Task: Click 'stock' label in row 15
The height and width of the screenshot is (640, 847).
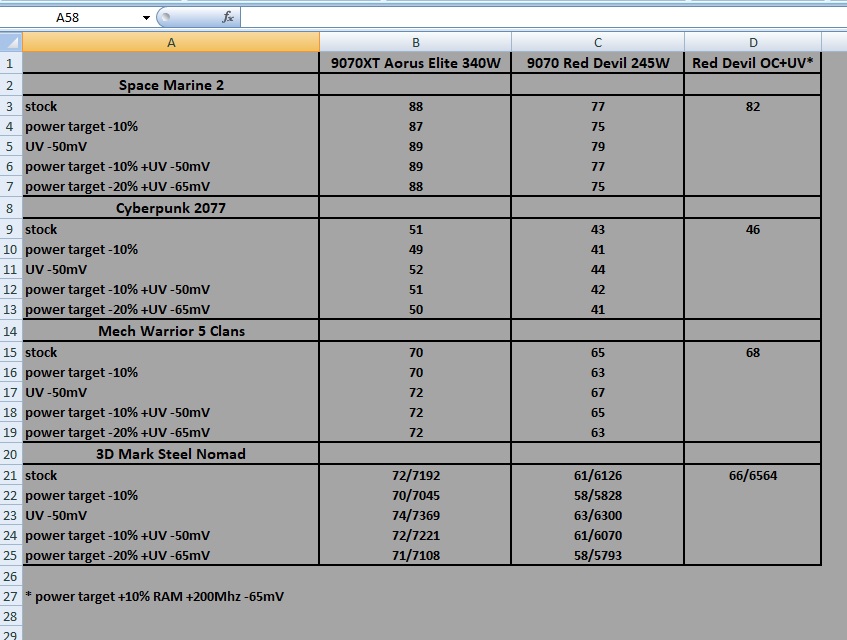Action: coord(41,353)
